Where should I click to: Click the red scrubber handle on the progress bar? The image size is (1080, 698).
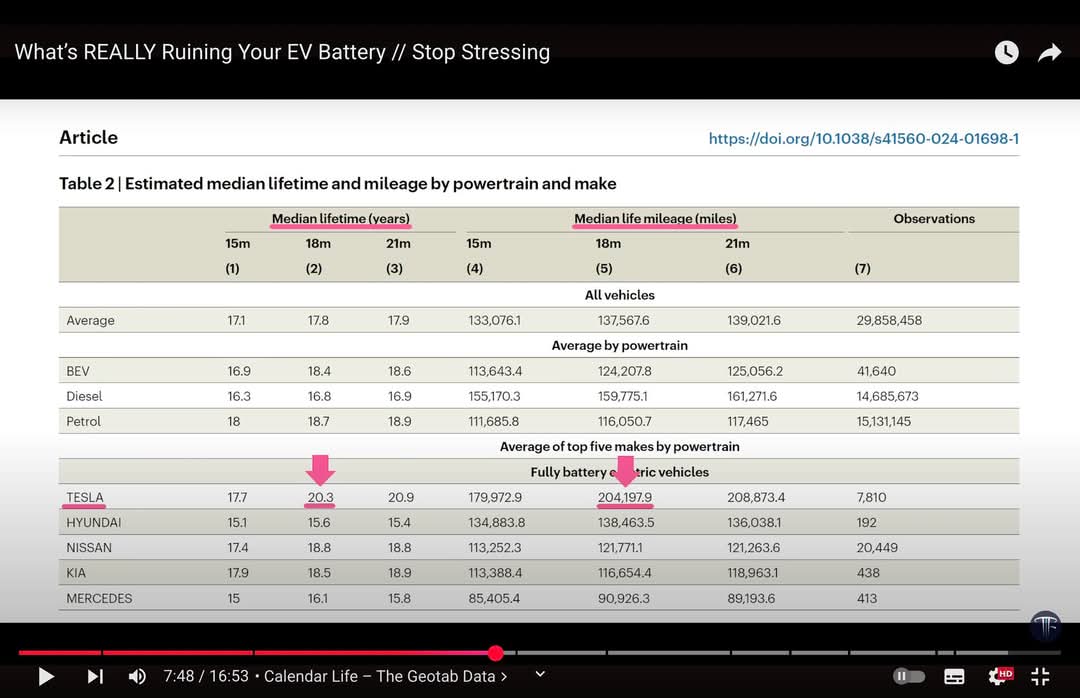pyautogui.click(x=495, y=653)
